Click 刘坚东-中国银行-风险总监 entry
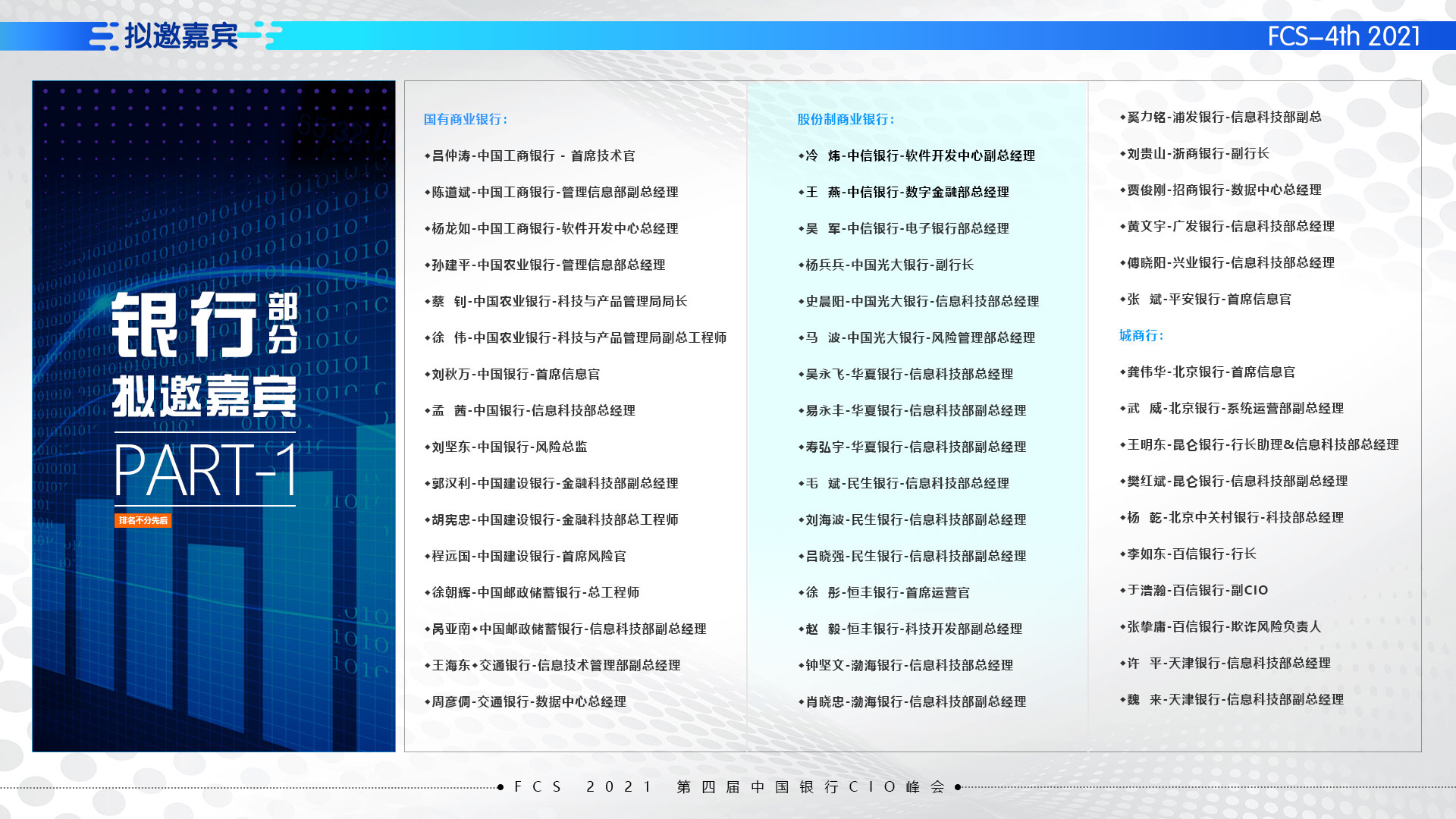Viewport: 1456px width, 819px height. (x=506, y=447)
